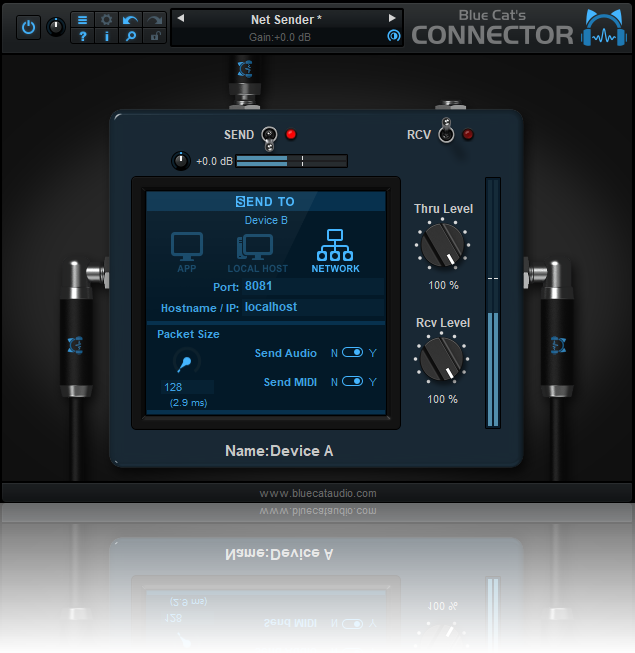Click the send level meter bar
The image size is (635, 653).
click(x=291, y=161)
